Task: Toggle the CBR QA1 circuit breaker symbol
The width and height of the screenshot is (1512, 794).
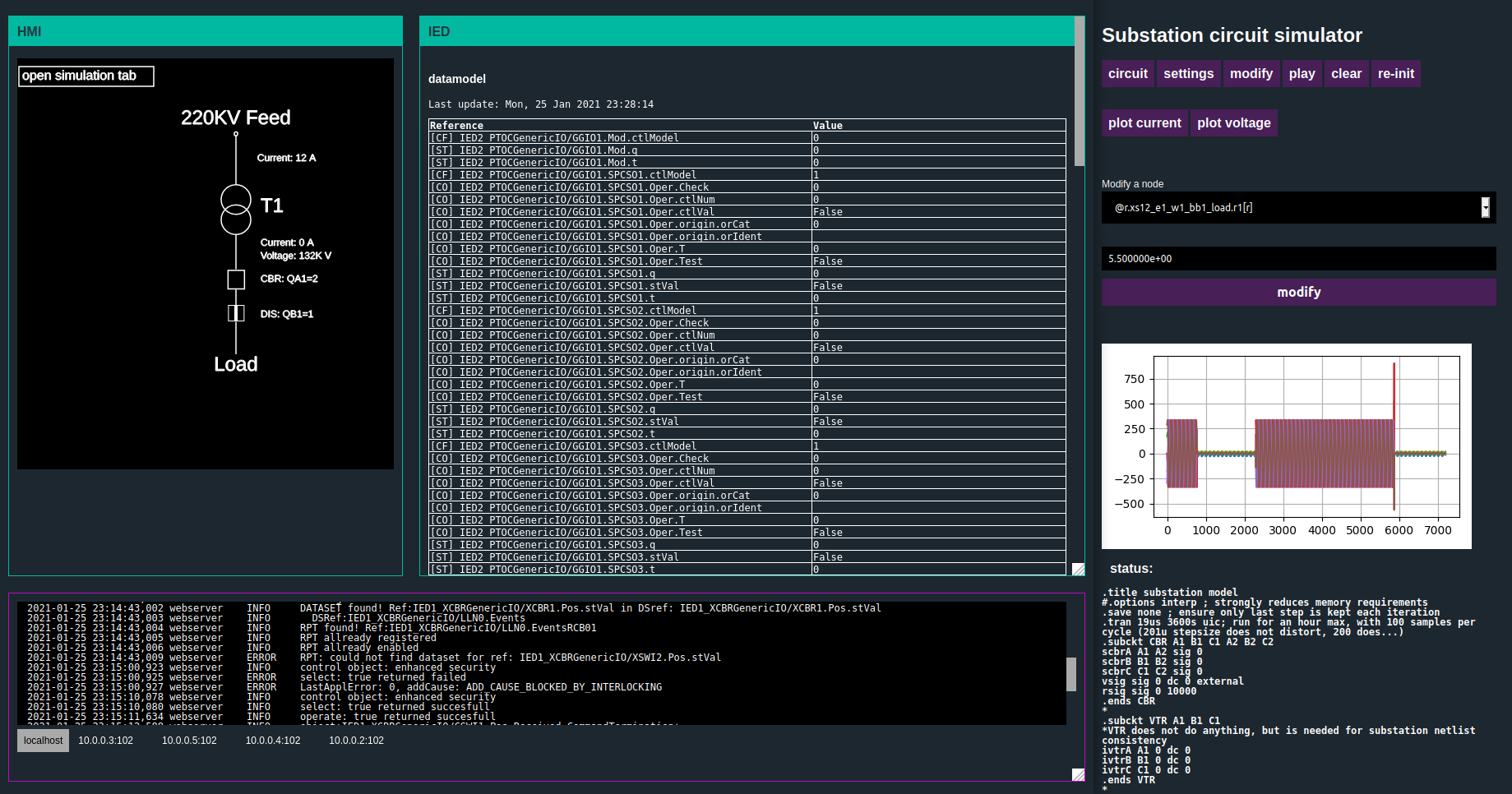Action: coord(236,279)
